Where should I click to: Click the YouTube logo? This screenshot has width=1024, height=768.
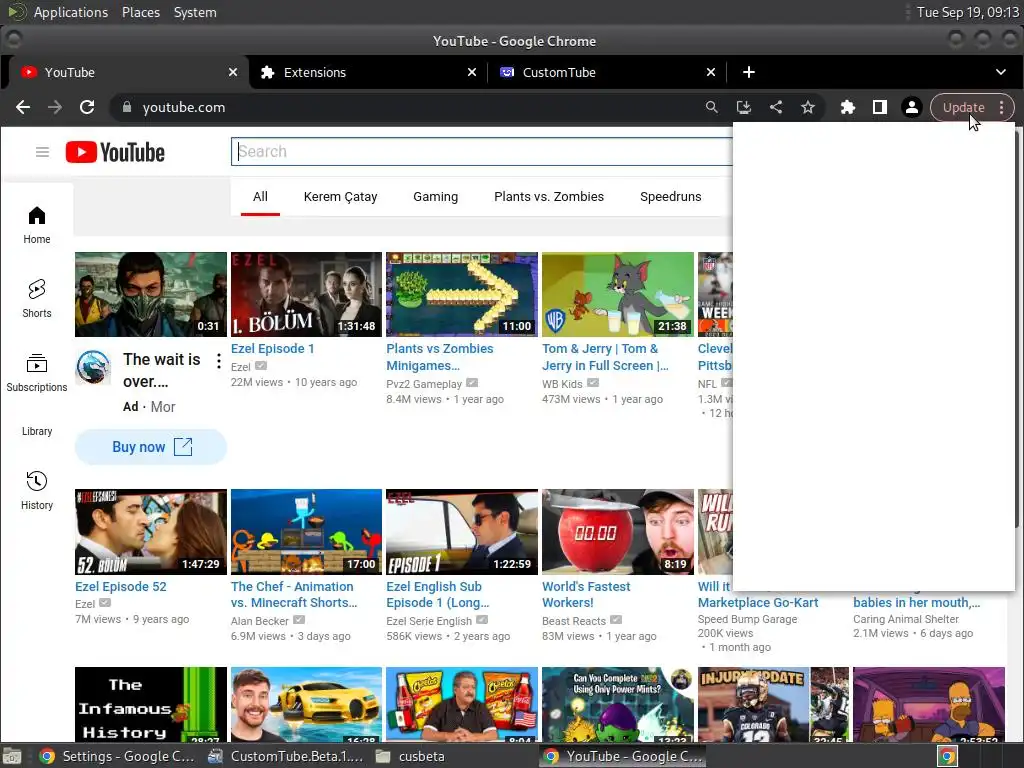click(x=115, y=152)
